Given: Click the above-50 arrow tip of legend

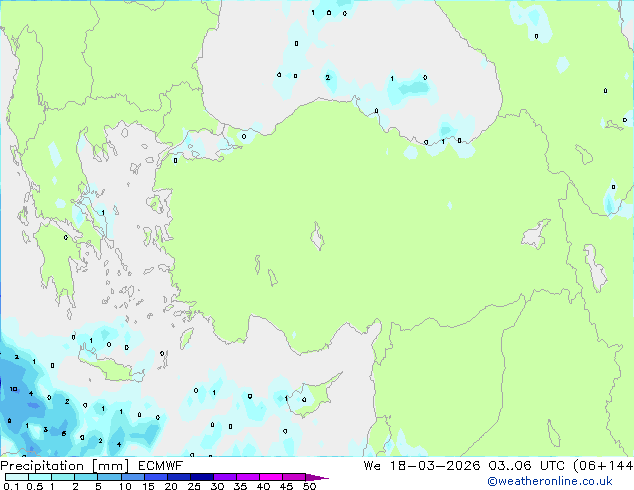Looking at the screenshot, I should (317, 477).
